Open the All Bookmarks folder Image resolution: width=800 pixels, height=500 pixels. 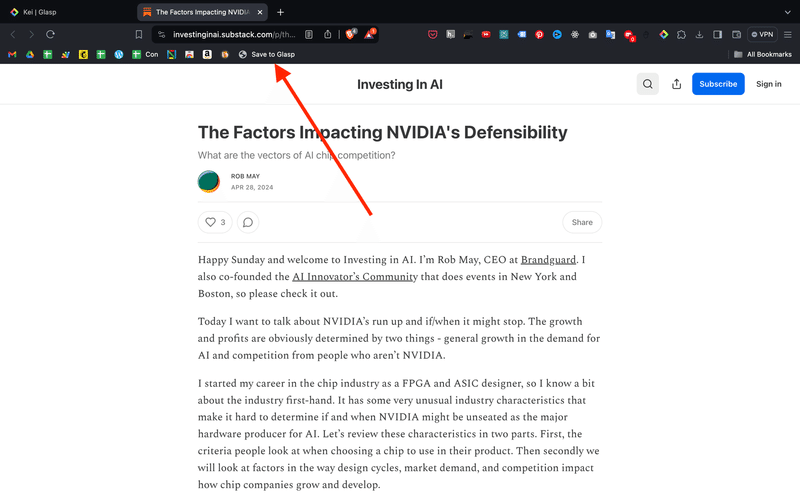(x=763, y=54)
